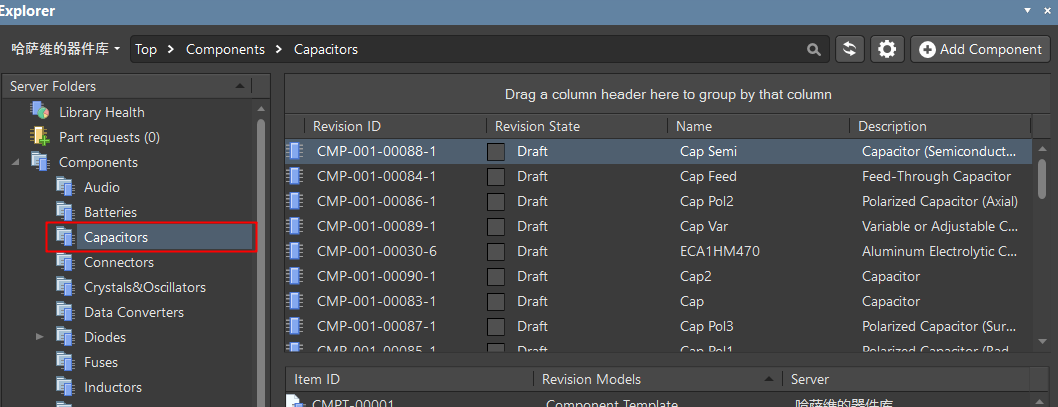Click component icon for CMP-001-00086-1
This screenshot has width=1058, height=407.
click(x=294, y=201)
